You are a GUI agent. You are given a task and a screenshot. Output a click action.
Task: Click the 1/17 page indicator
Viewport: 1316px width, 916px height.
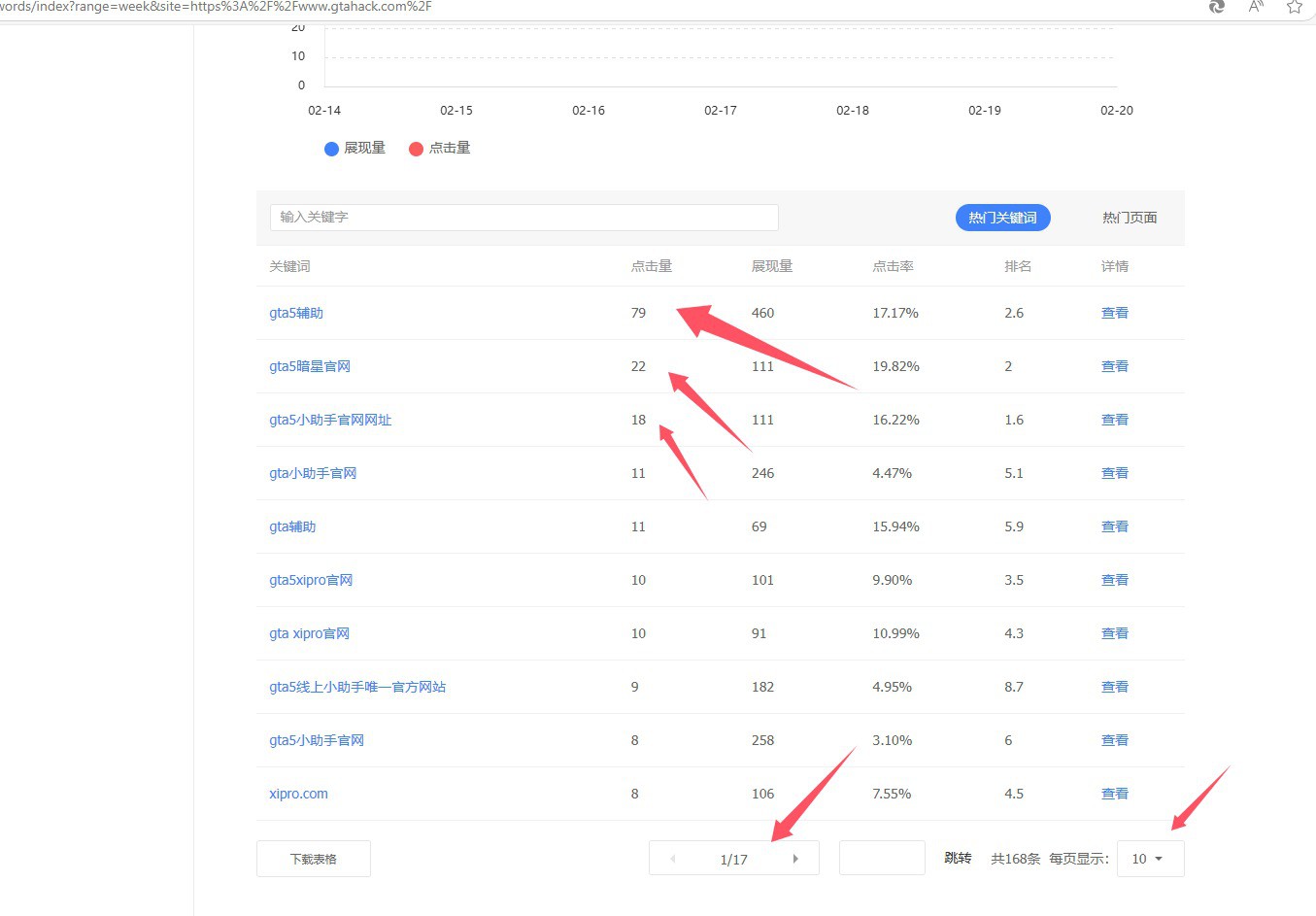734,860
